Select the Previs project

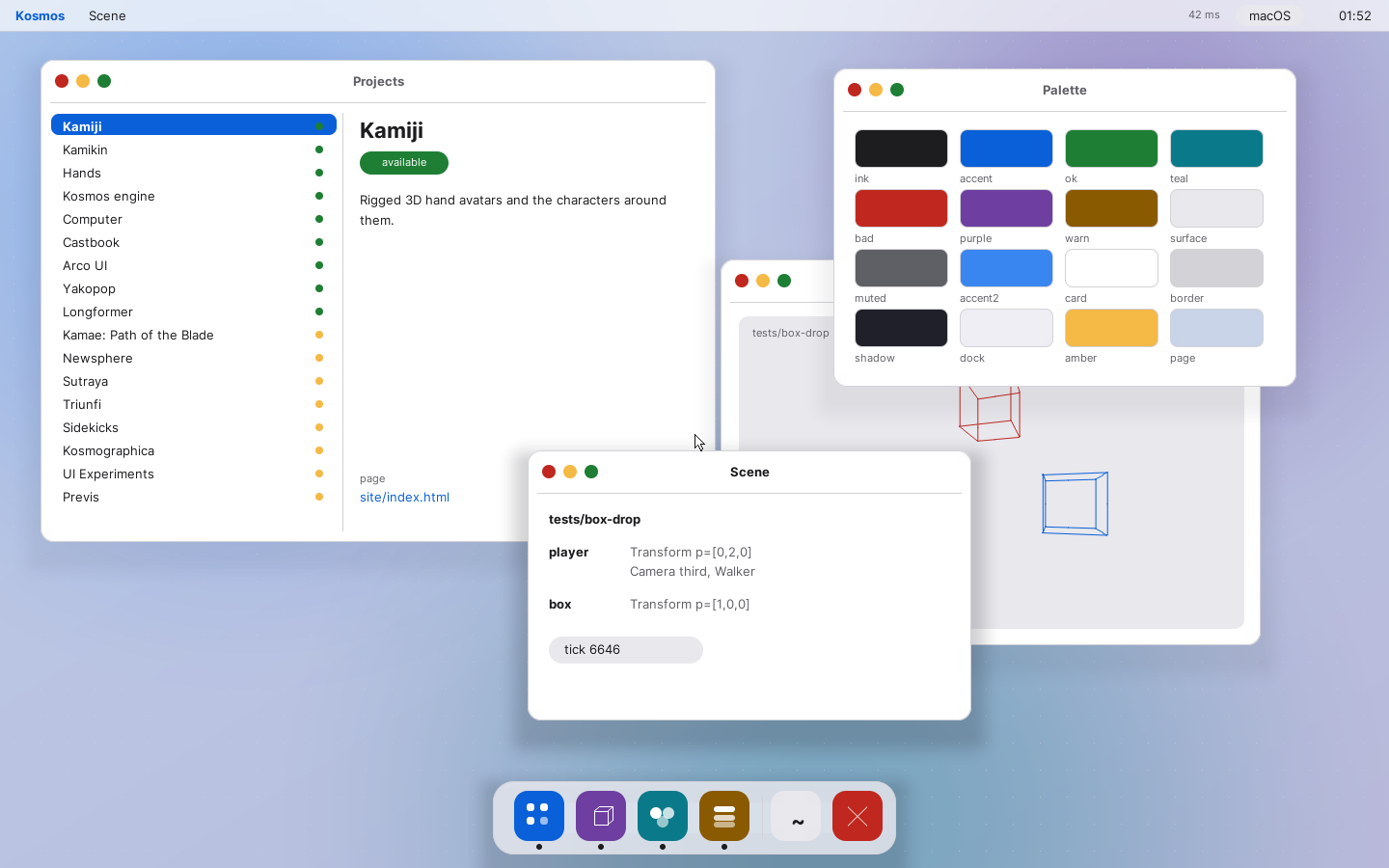[194, 497]
